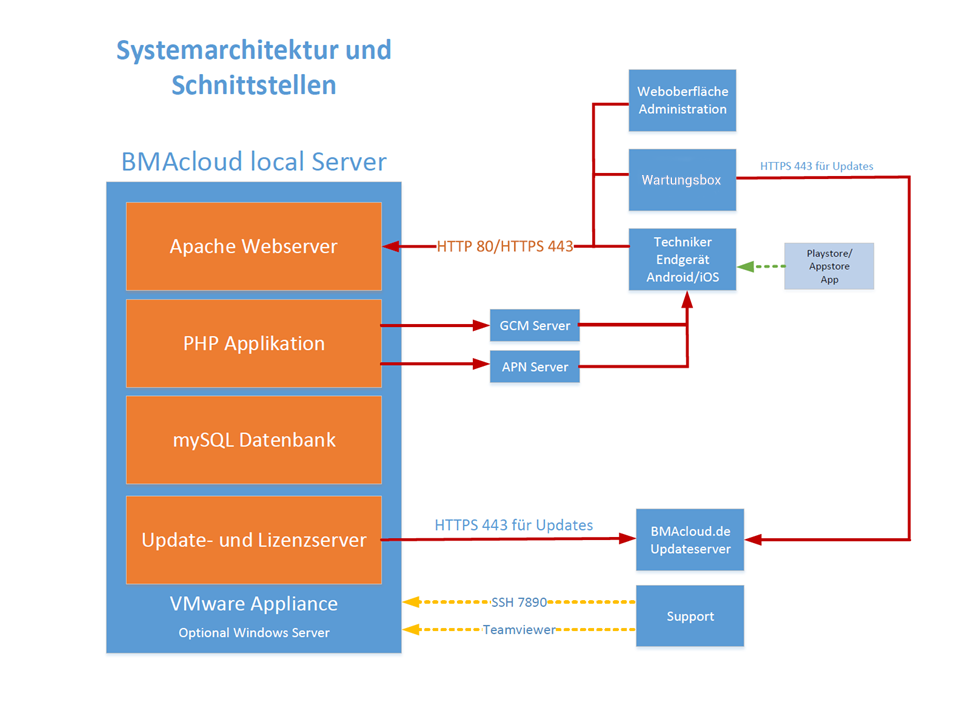Click the Weboberfläche Administration box
This screenshot has height=714, width=964.
682,100
